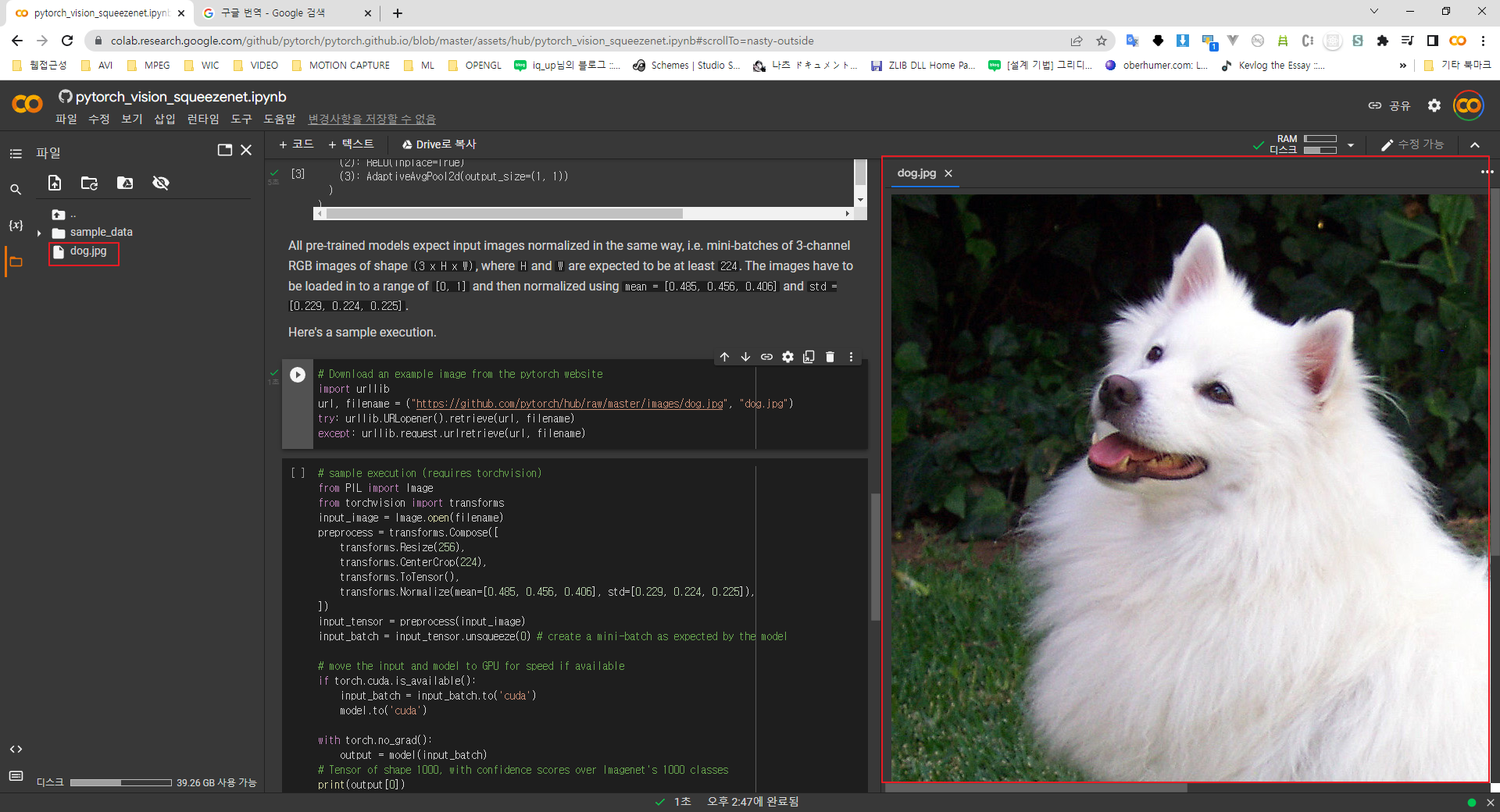Open the dog.jpg GitHub URL link
The height and width of the screenshot is (812, 1500).
pyautogui.click(x=570, y=404)
